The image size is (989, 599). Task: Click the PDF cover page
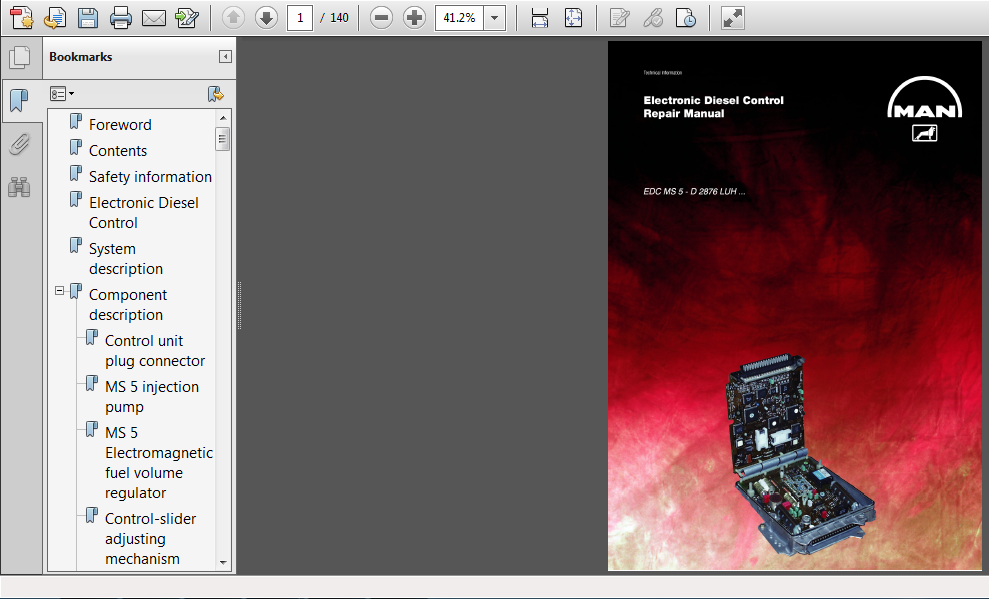click(795, 306)
